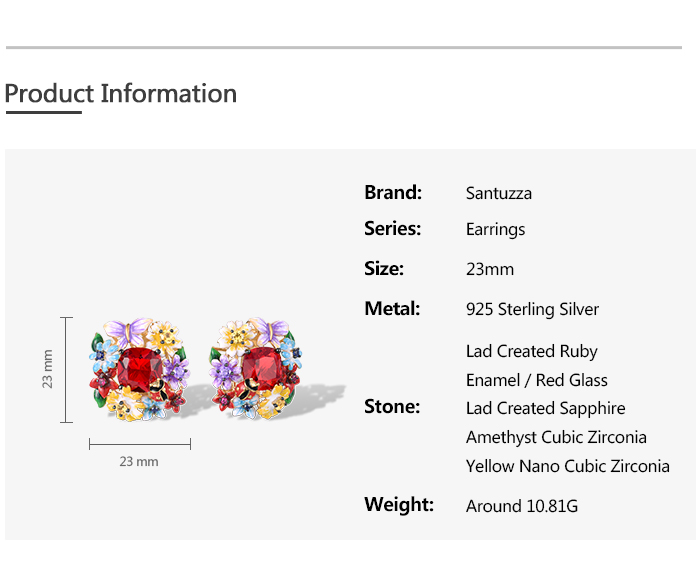This screenshot has width=700, height=588.
Task: Click the Series label
Action: [393, 229]
